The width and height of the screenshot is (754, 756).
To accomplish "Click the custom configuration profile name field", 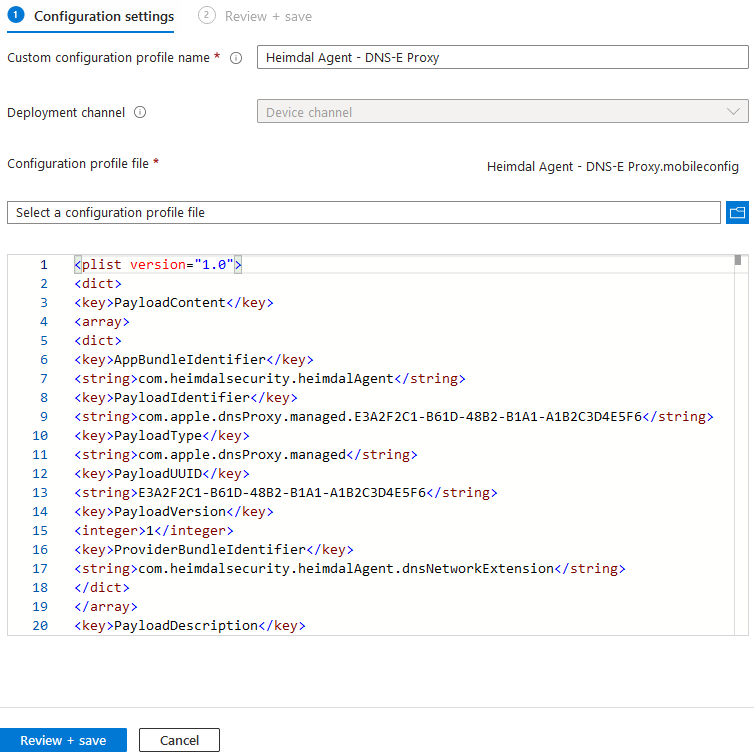I will [502, 57].
